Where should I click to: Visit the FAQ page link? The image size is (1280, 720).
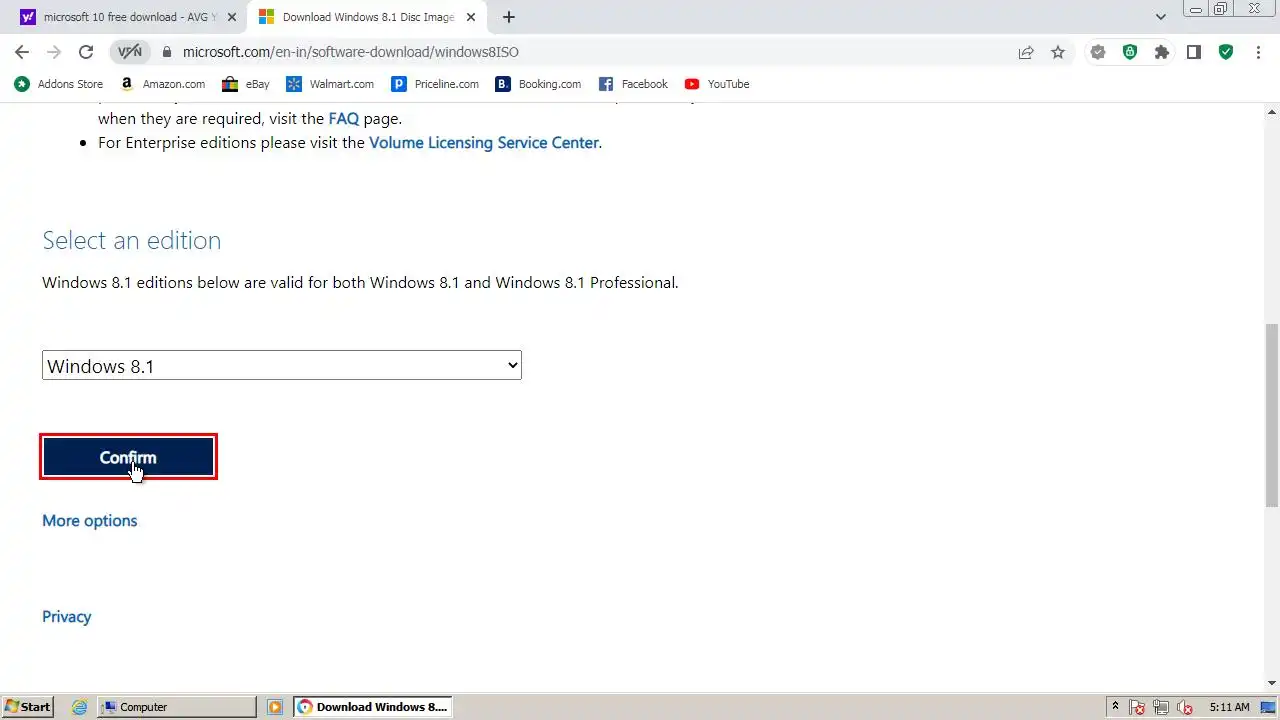coord(343,118)
